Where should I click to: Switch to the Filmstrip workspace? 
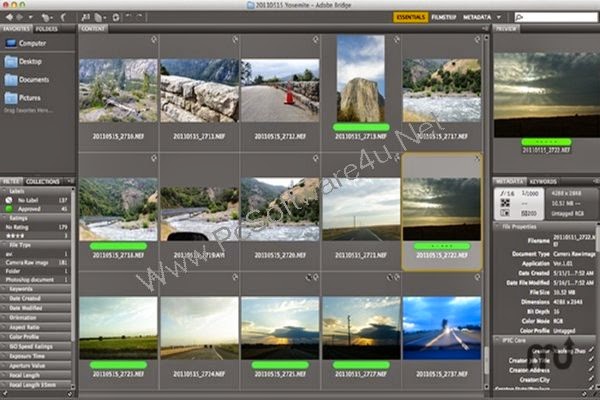point(443,17)
